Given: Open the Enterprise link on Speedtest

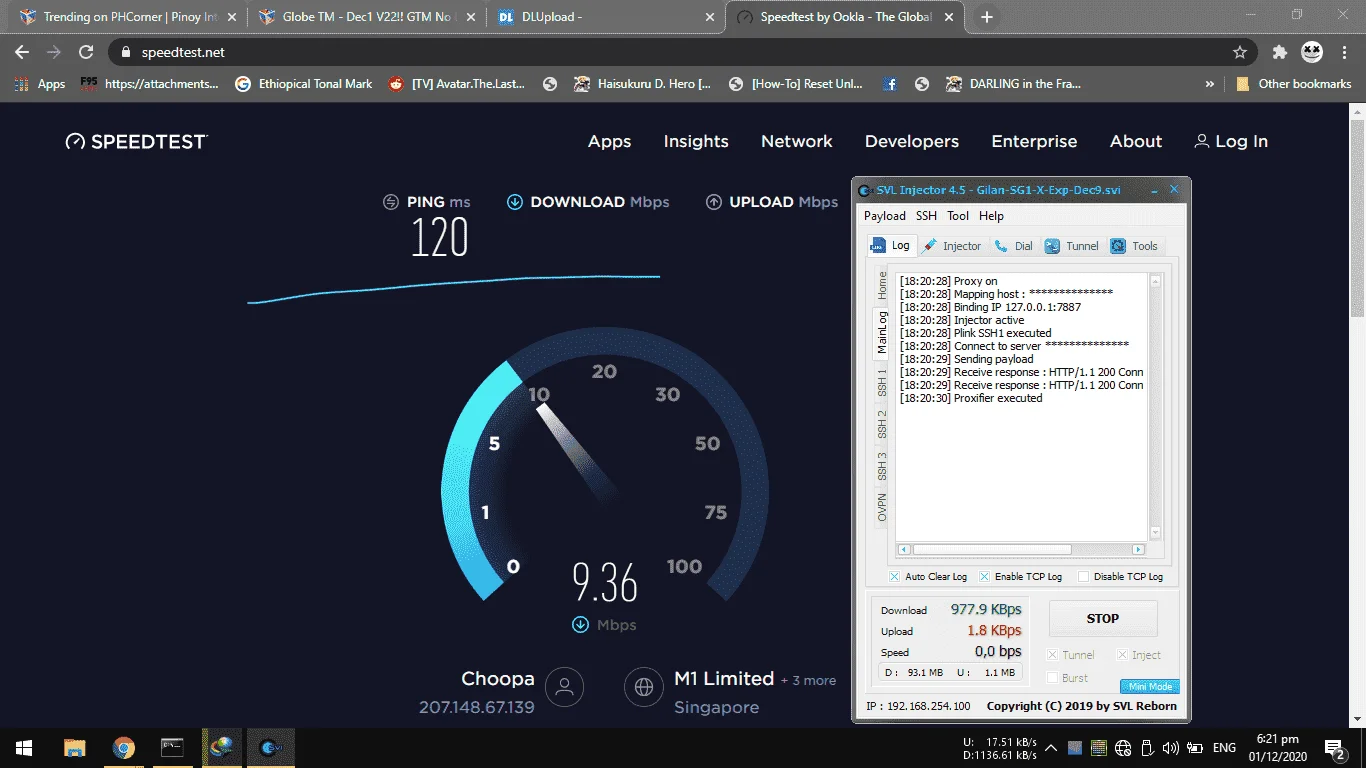Looking at the screenshot, I should pyautogui.click(x=1034, y=142).
